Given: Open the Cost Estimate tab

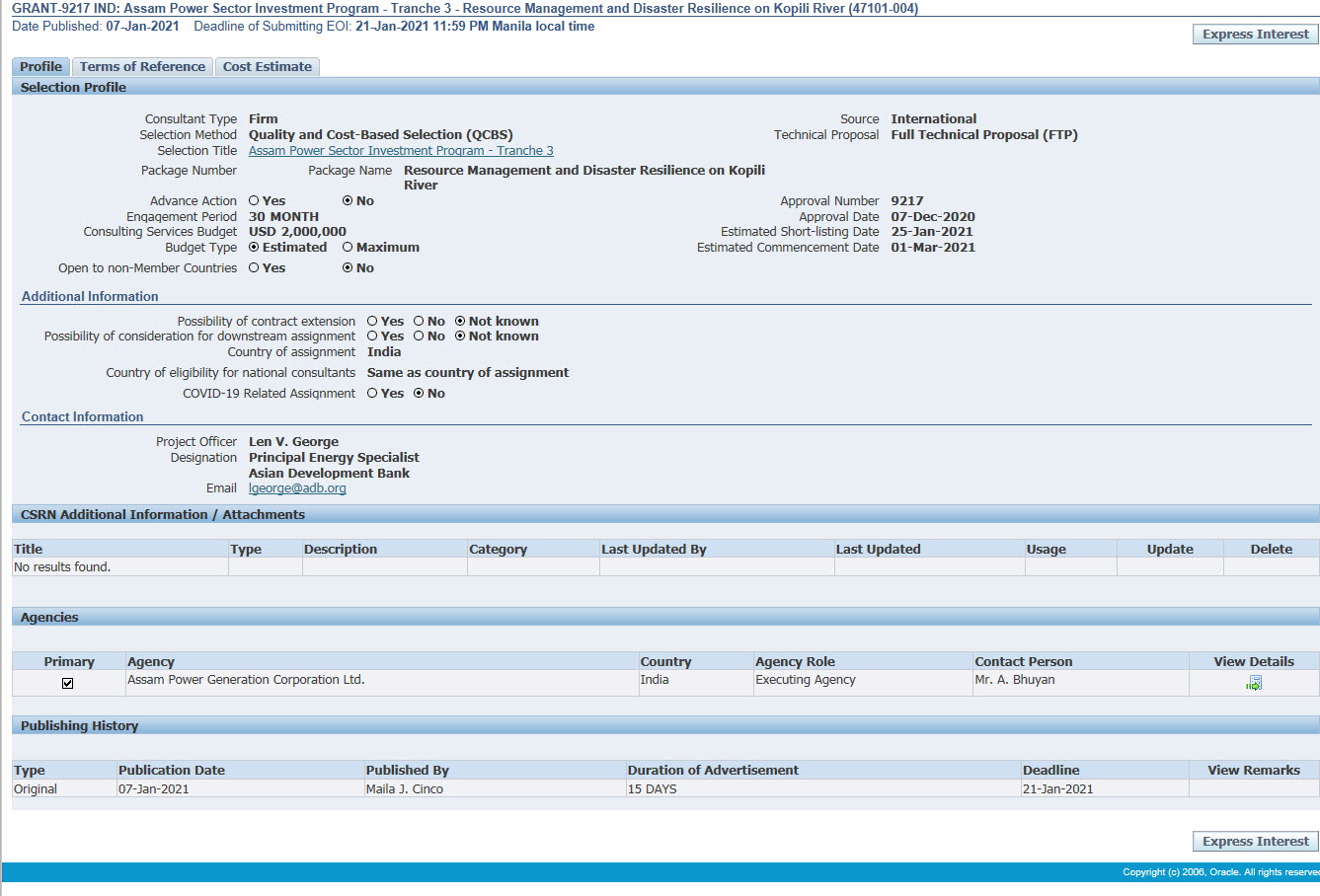Looking at the screenshot, I should coord(267,66).
